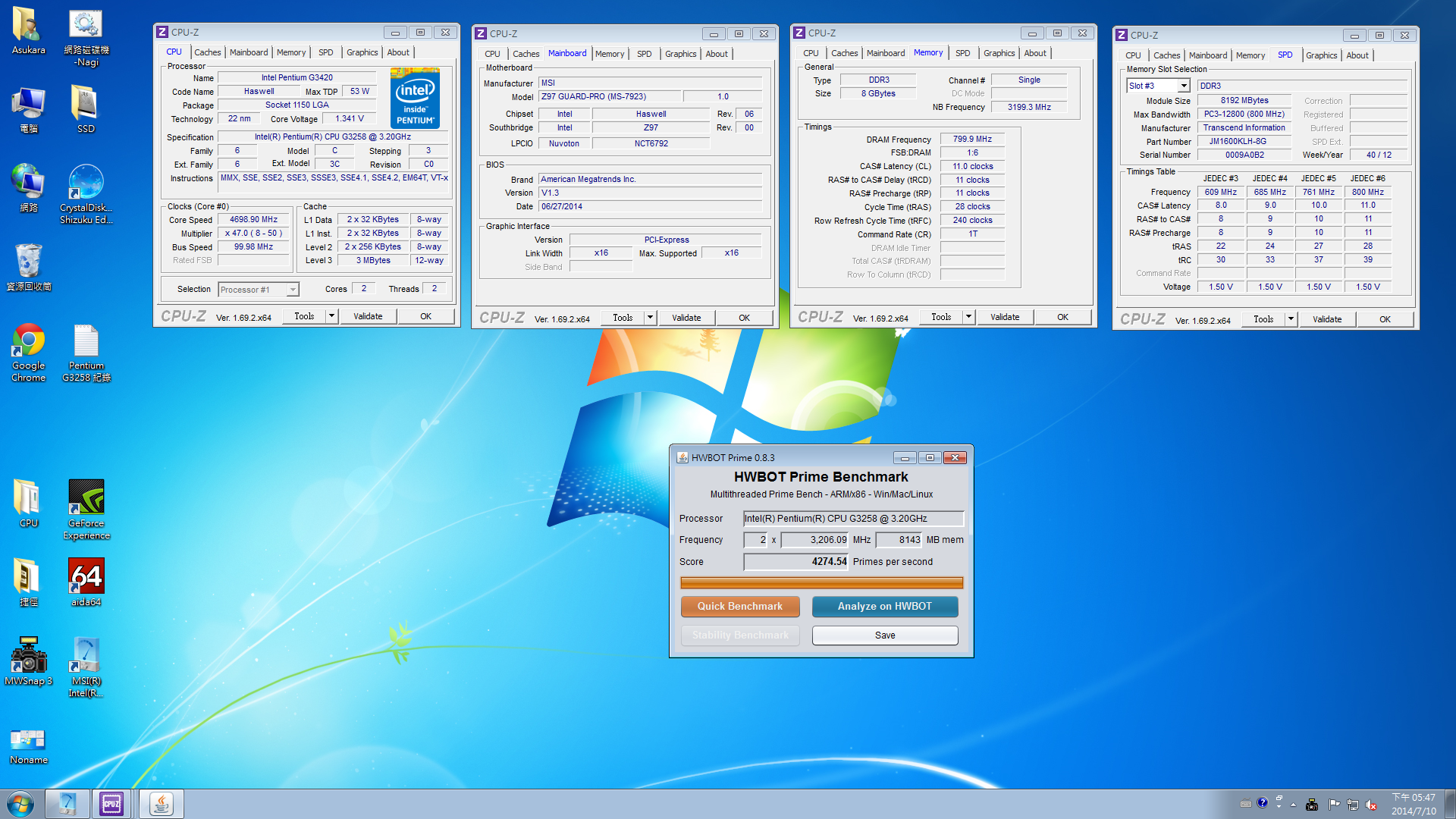1456x819 pixels.
Task: Click Validate in the SPD CPU-Z window
Action: [1327, 319]
